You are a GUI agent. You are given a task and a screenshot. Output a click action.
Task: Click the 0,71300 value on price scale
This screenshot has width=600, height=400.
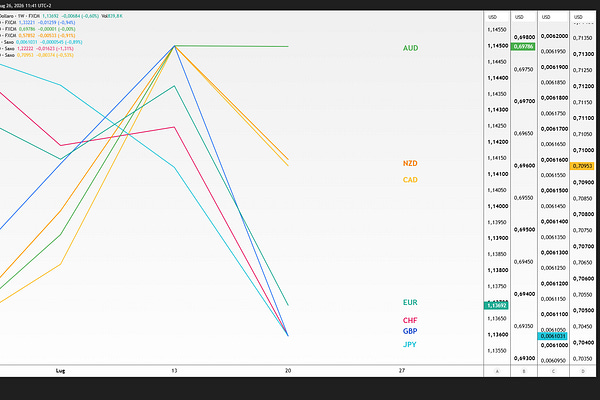point(583,54)
